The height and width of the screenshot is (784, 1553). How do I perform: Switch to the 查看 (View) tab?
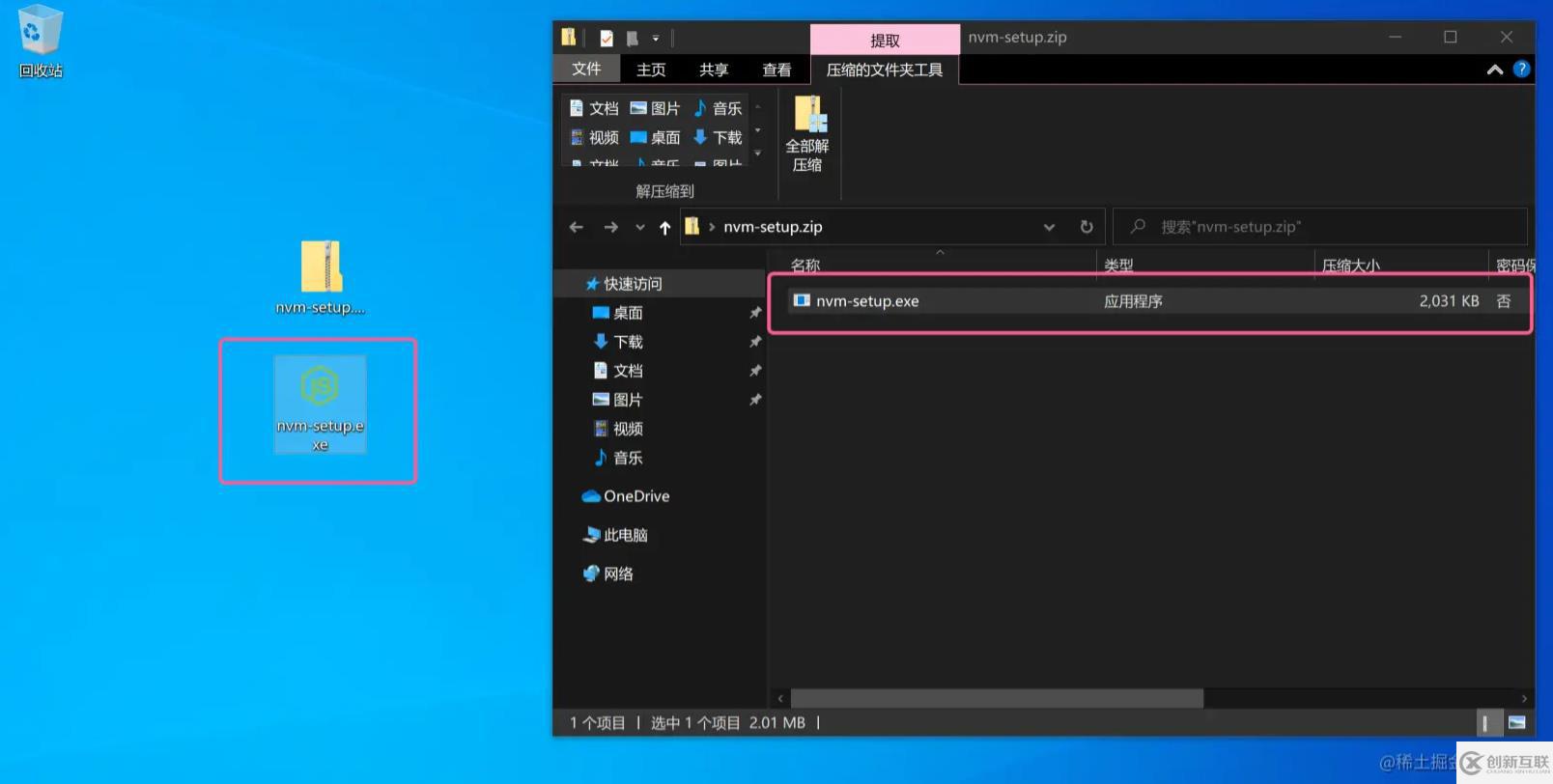776,70
